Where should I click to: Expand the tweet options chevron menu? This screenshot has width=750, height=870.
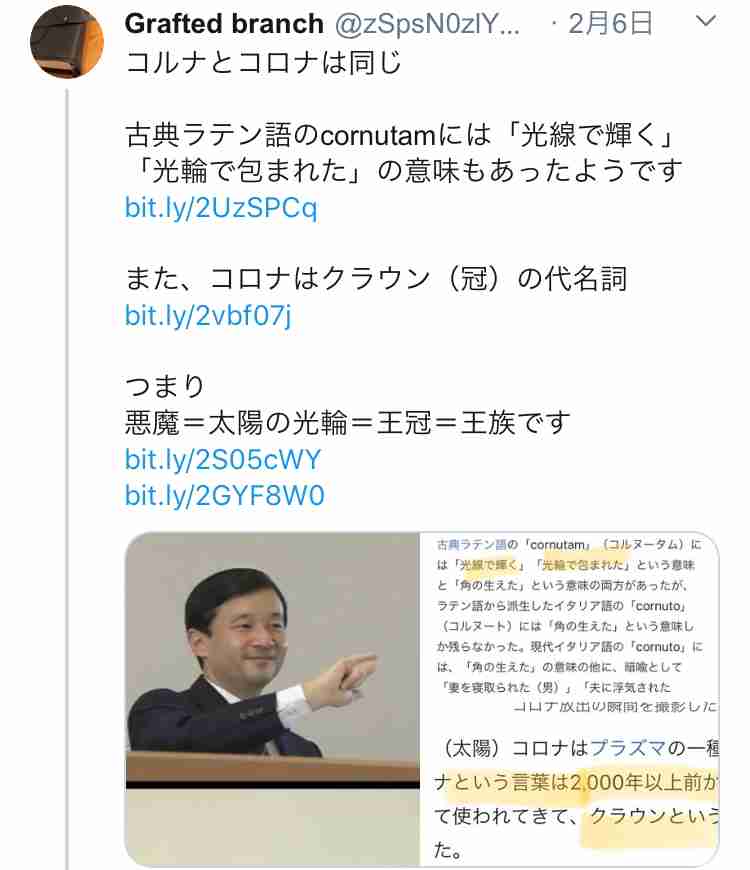(705, 21)
